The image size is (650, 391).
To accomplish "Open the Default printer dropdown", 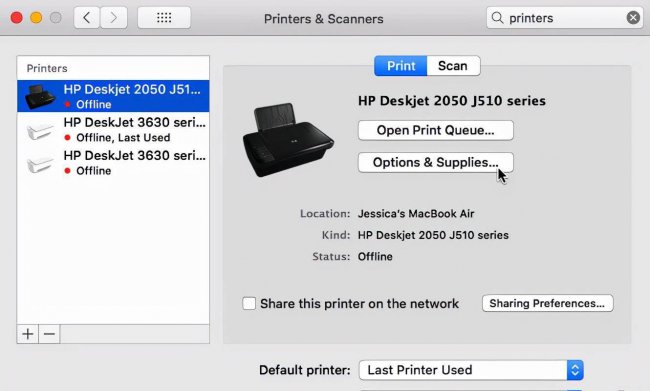I will 471,370.
